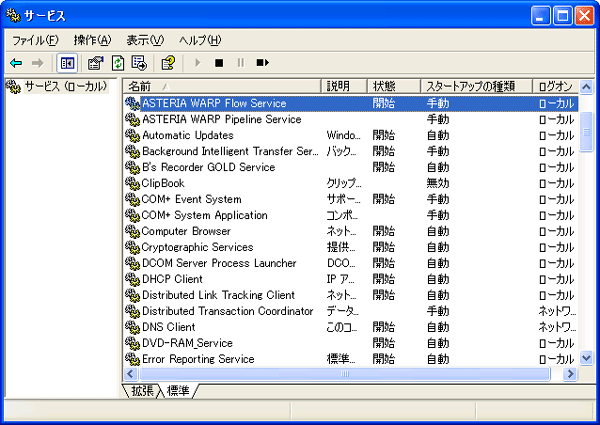Click the Forward arrow toolbar icon
Viewport: 600px width, 425px height.
click(37, 63)
